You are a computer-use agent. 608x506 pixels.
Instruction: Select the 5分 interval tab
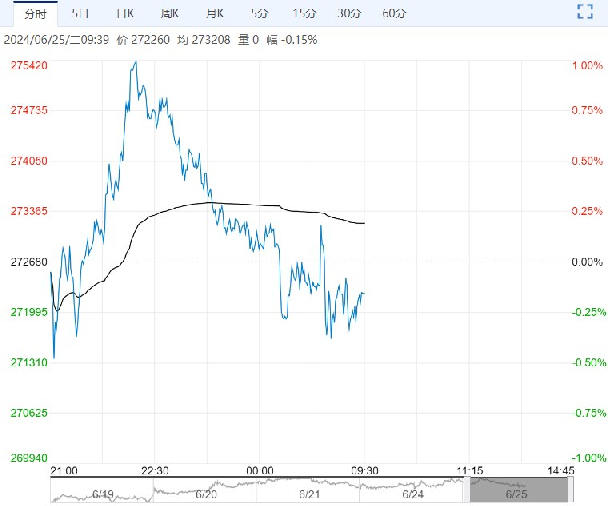click(x=259, y=13)
